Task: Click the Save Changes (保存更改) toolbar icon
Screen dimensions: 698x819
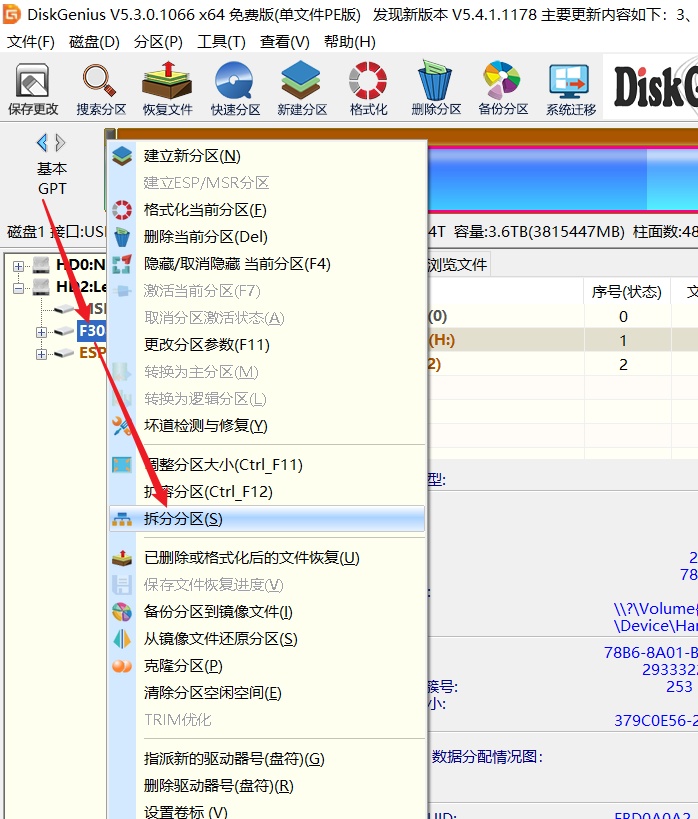Action: [x=33, y=88]
